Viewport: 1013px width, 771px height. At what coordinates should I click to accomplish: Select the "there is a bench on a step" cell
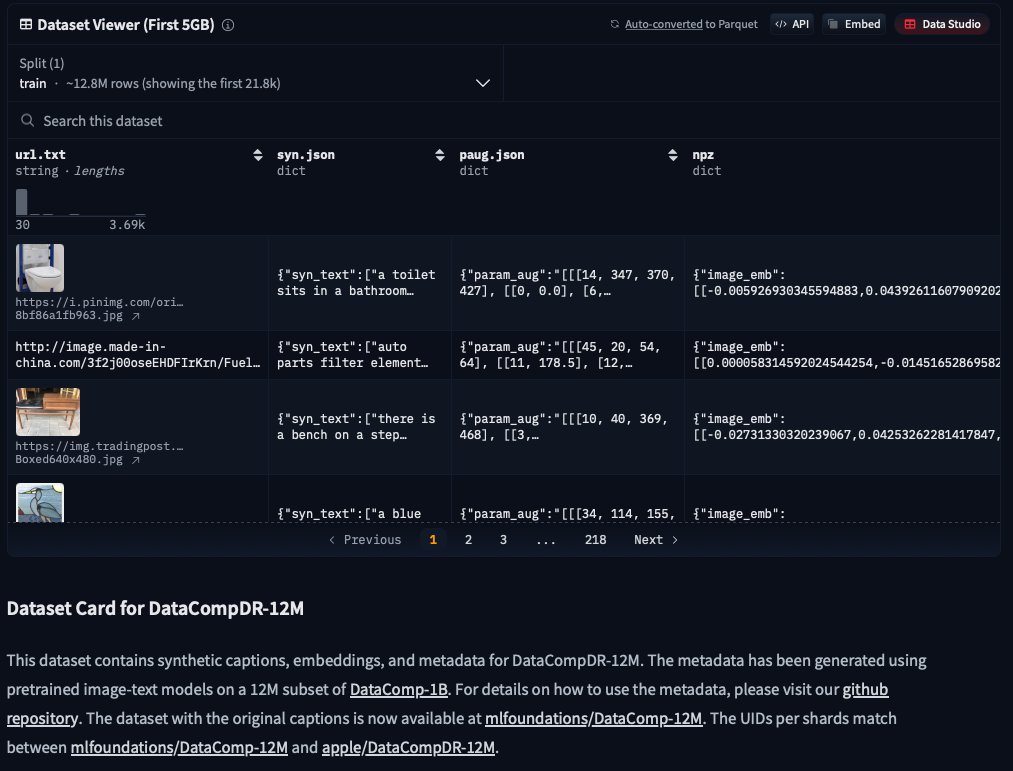[x=360, y=427]
